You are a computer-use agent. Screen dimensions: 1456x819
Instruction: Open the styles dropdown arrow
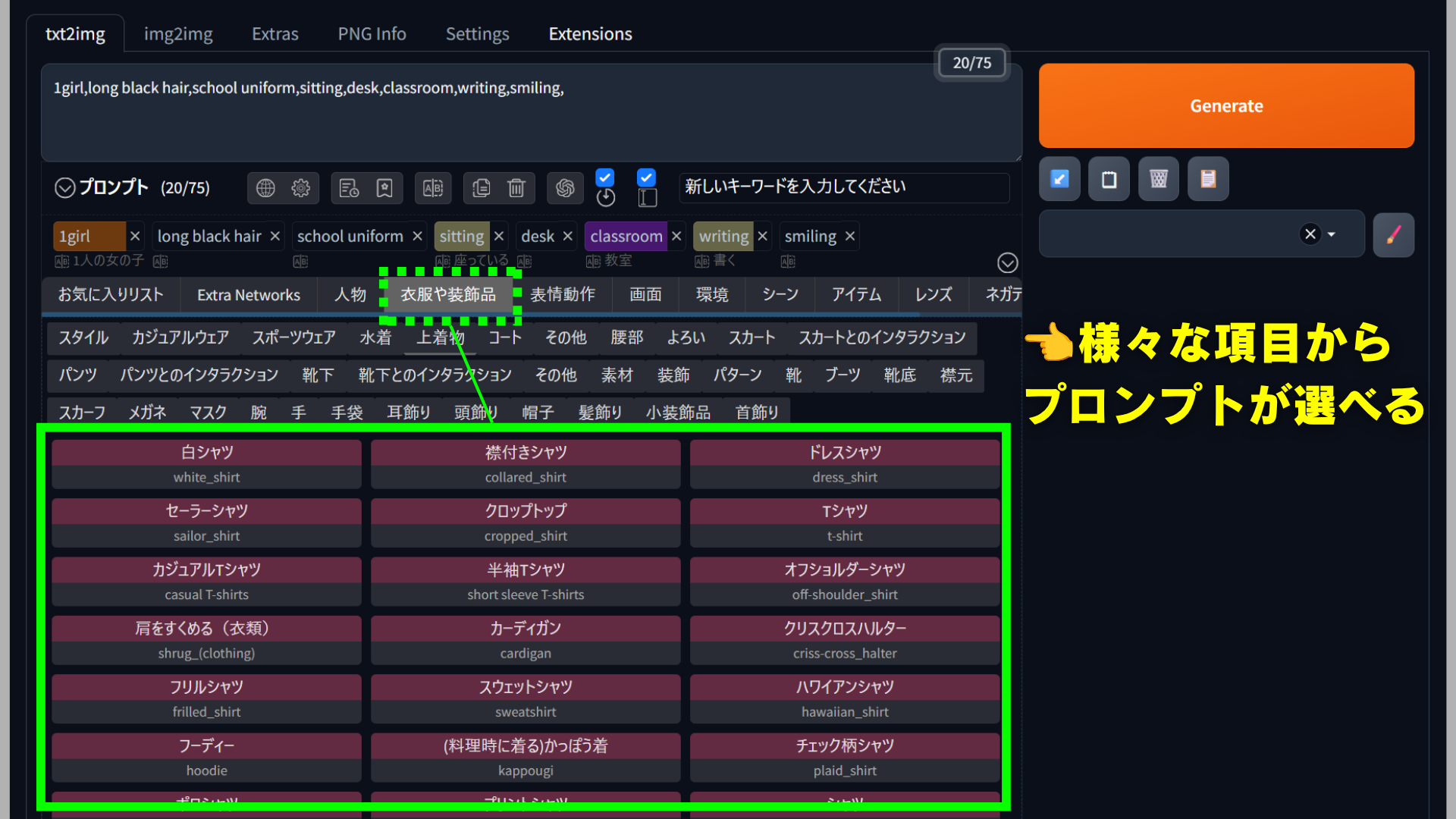coord(1332,234)
